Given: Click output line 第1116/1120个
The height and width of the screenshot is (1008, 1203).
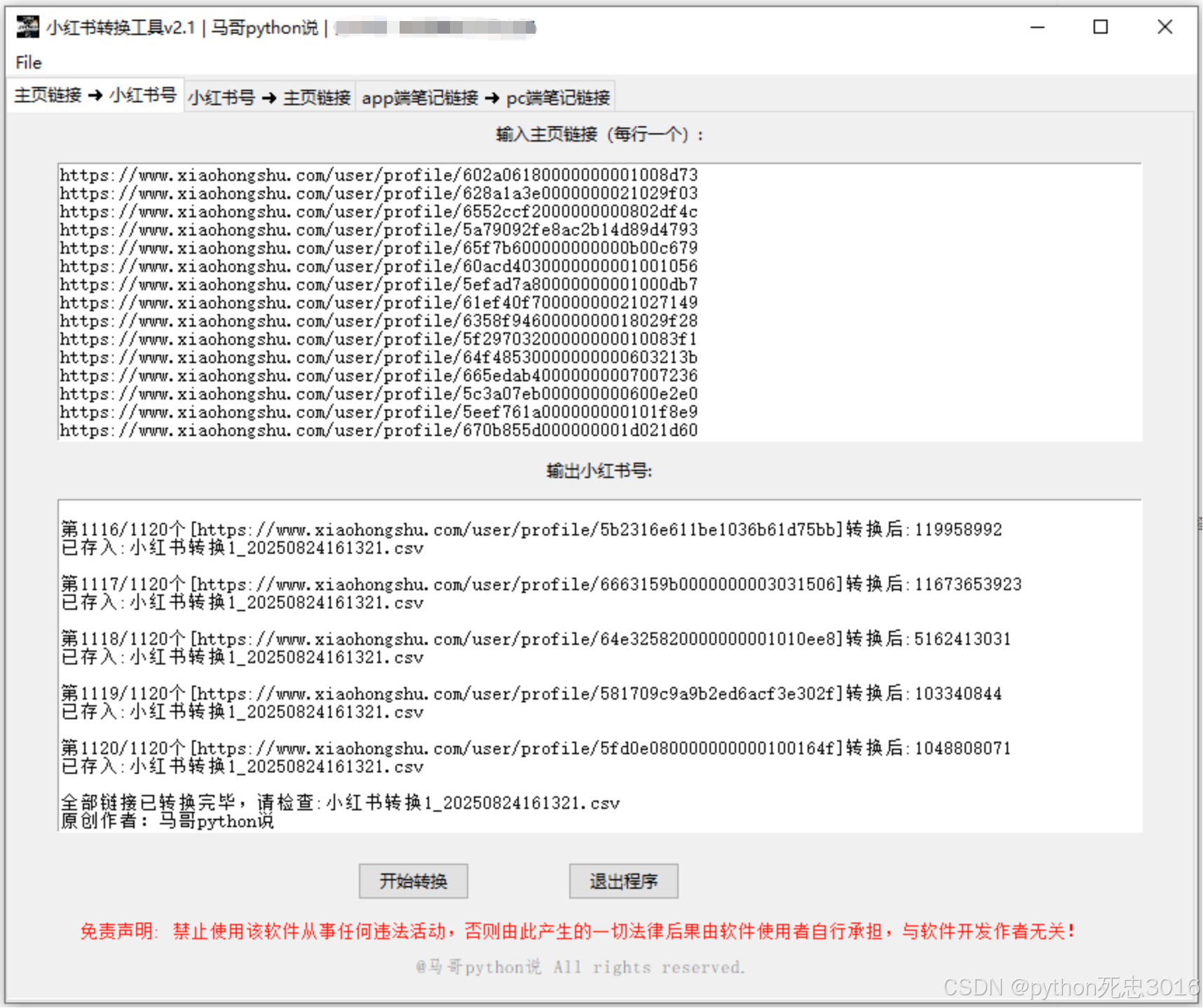Looking at the screenshot, I should click(x=531, y=529).
